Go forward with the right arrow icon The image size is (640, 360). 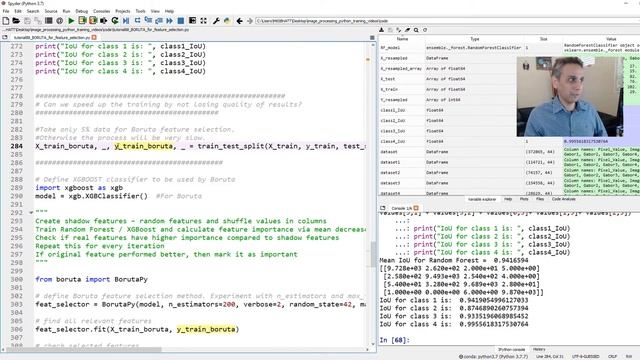[x=250, y=21]
